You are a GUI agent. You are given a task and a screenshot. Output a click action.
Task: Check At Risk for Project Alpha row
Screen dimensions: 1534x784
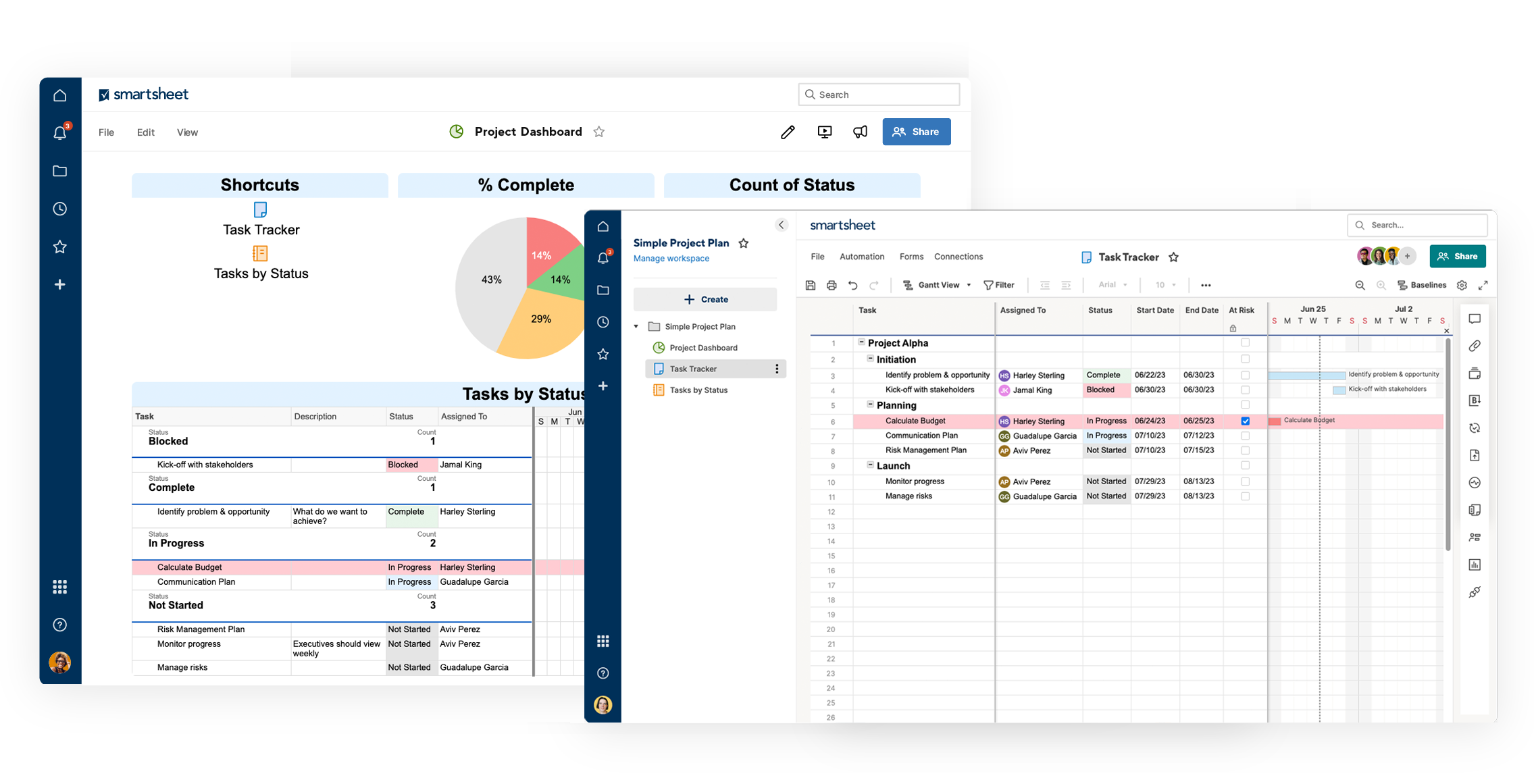tap(1245, 342)
